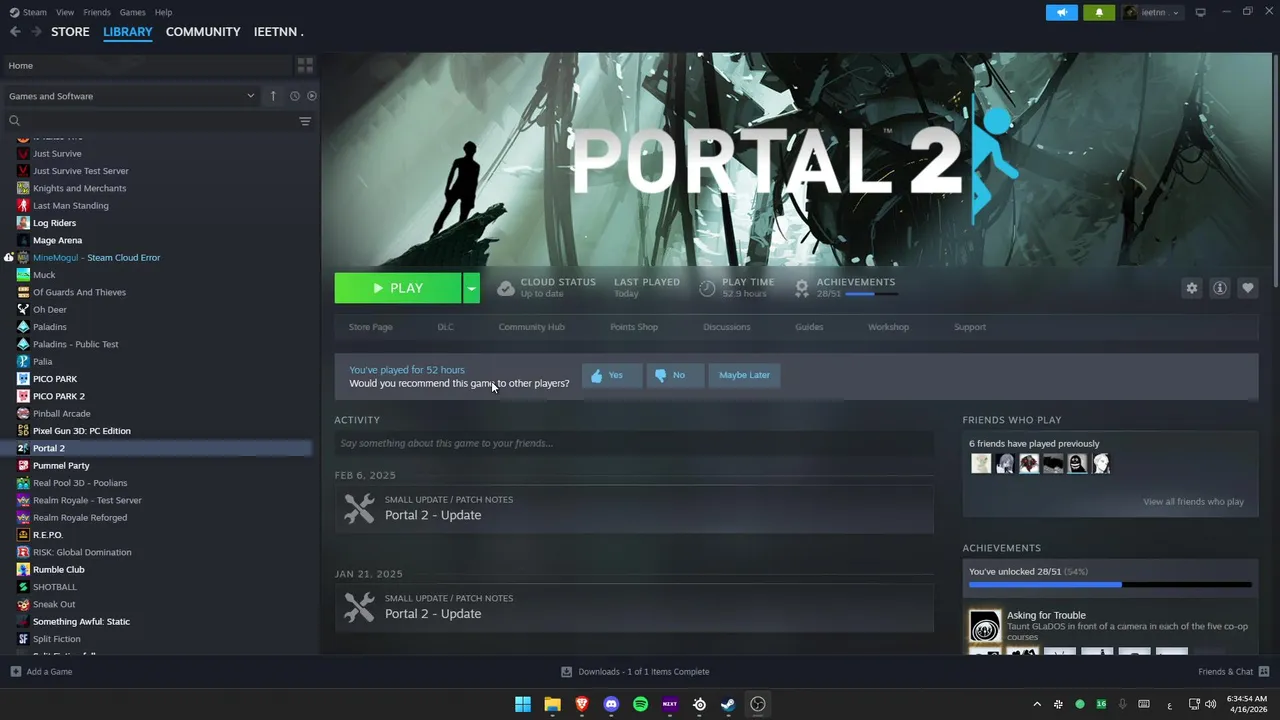Open the Support link

969,327
